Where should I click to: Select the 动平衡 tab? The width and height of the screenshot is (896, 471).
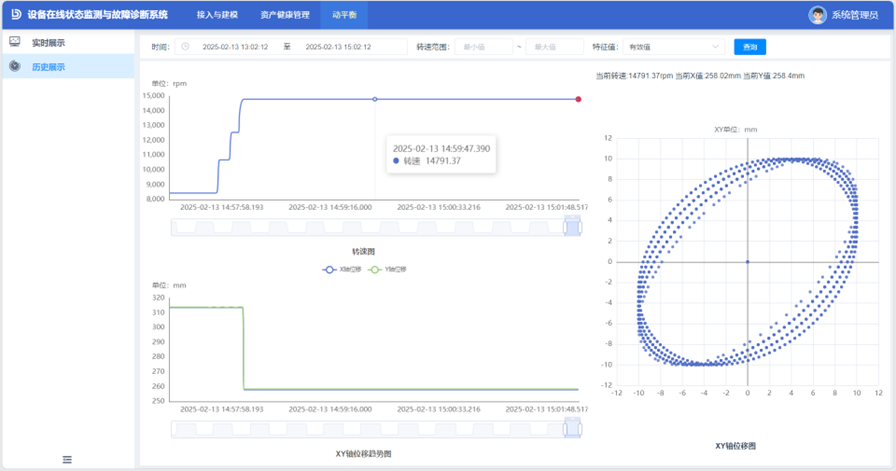(344, 15)
